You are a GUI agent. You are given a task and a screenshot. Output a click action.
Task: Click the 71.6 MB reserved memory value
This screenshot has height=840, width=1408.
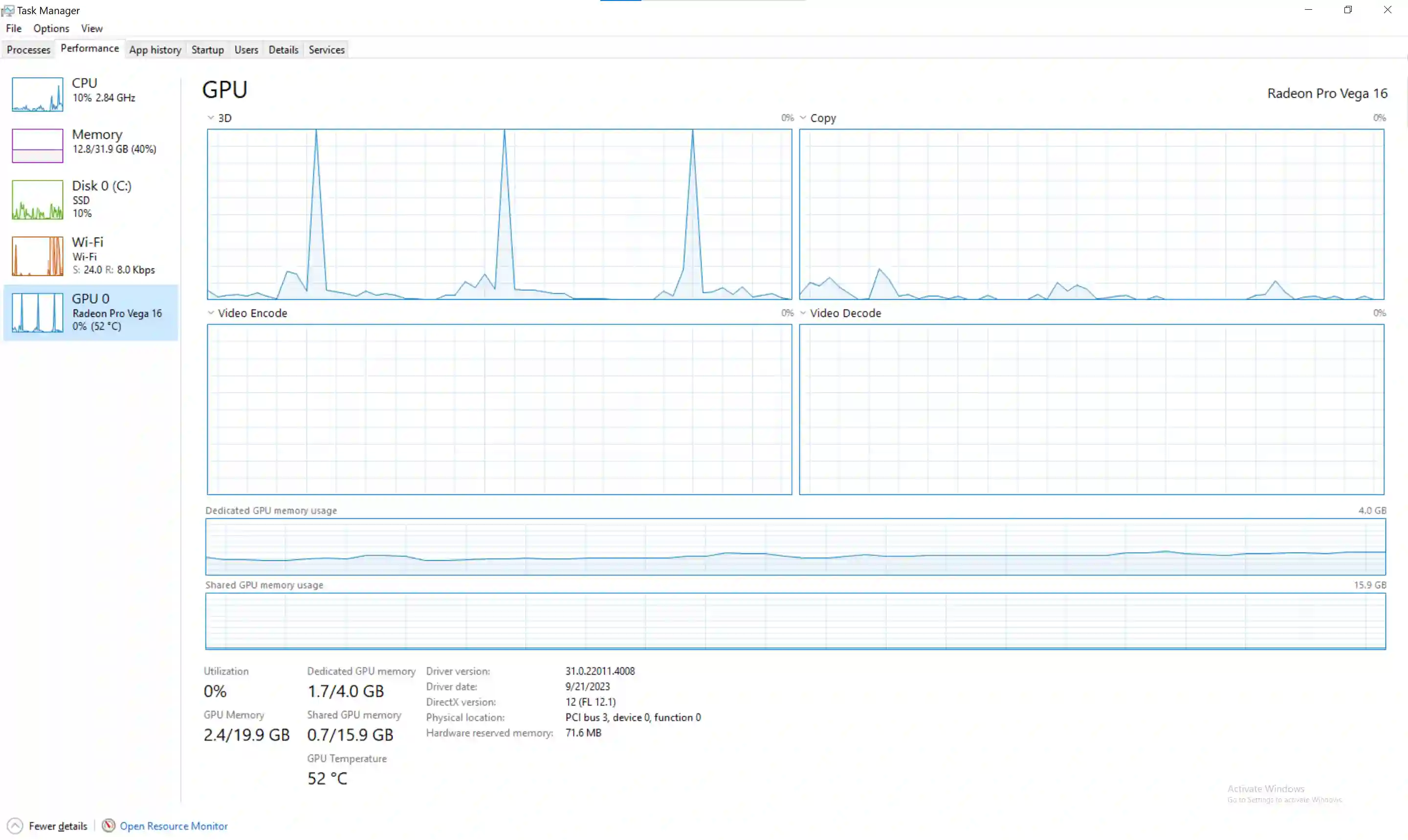[583, 732]
